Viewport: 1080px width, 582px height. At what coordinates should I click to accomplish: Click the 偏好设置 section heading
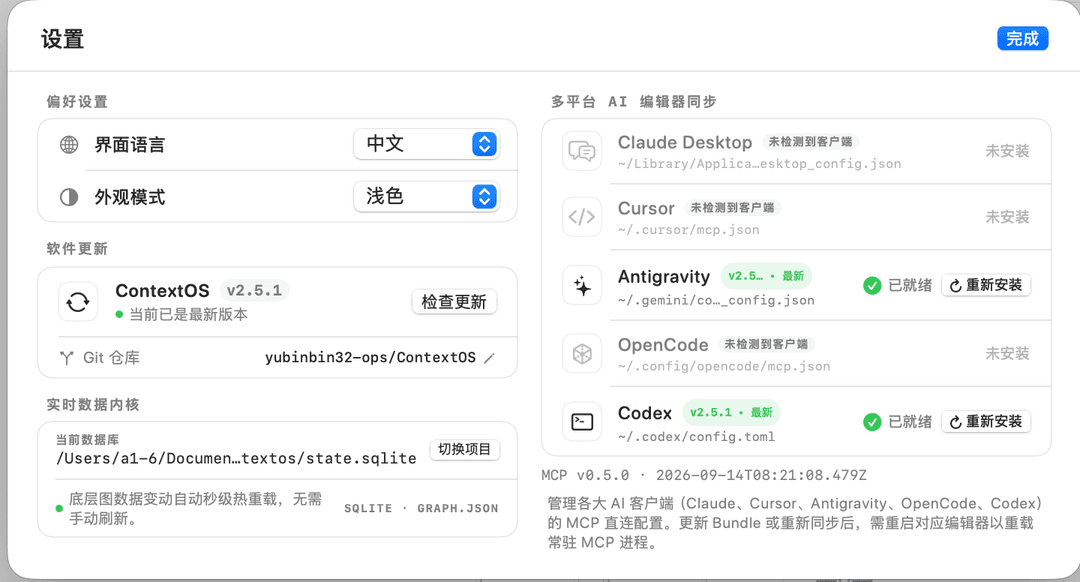click(x=77, y=102)
